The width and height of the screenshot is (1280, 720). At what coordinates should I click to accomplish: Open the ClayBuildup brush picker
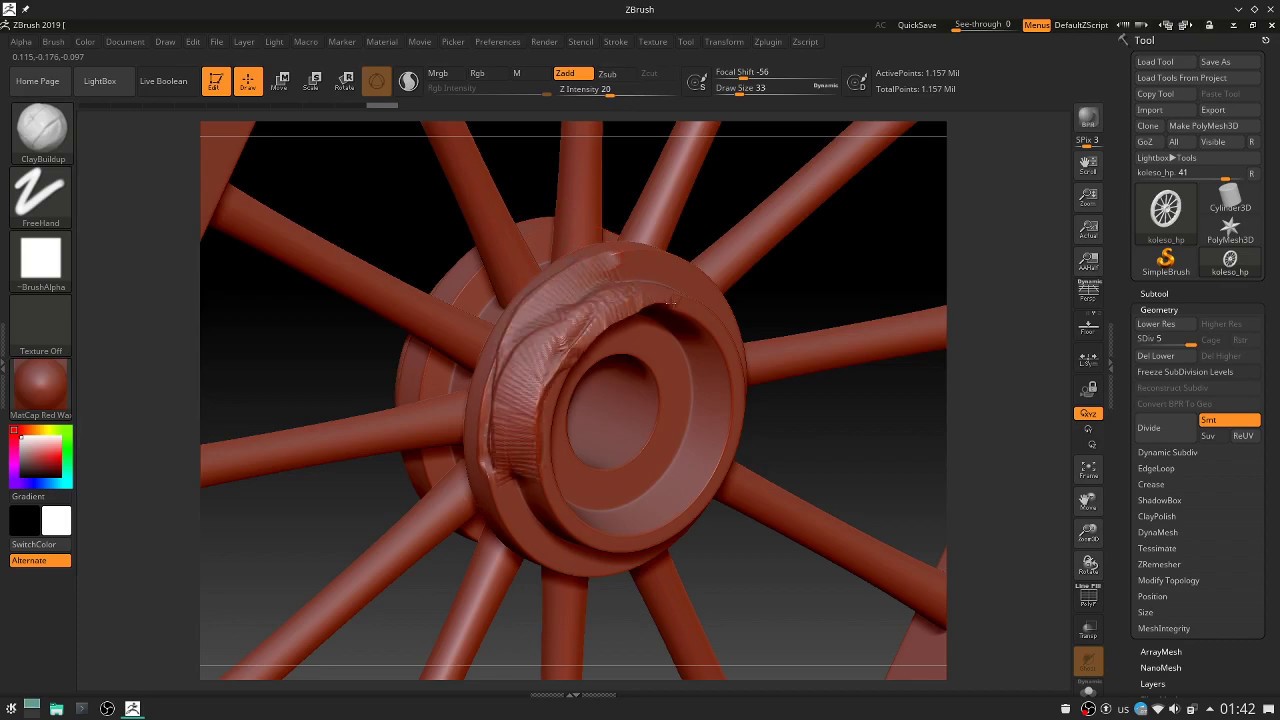(x=42, y=133)
